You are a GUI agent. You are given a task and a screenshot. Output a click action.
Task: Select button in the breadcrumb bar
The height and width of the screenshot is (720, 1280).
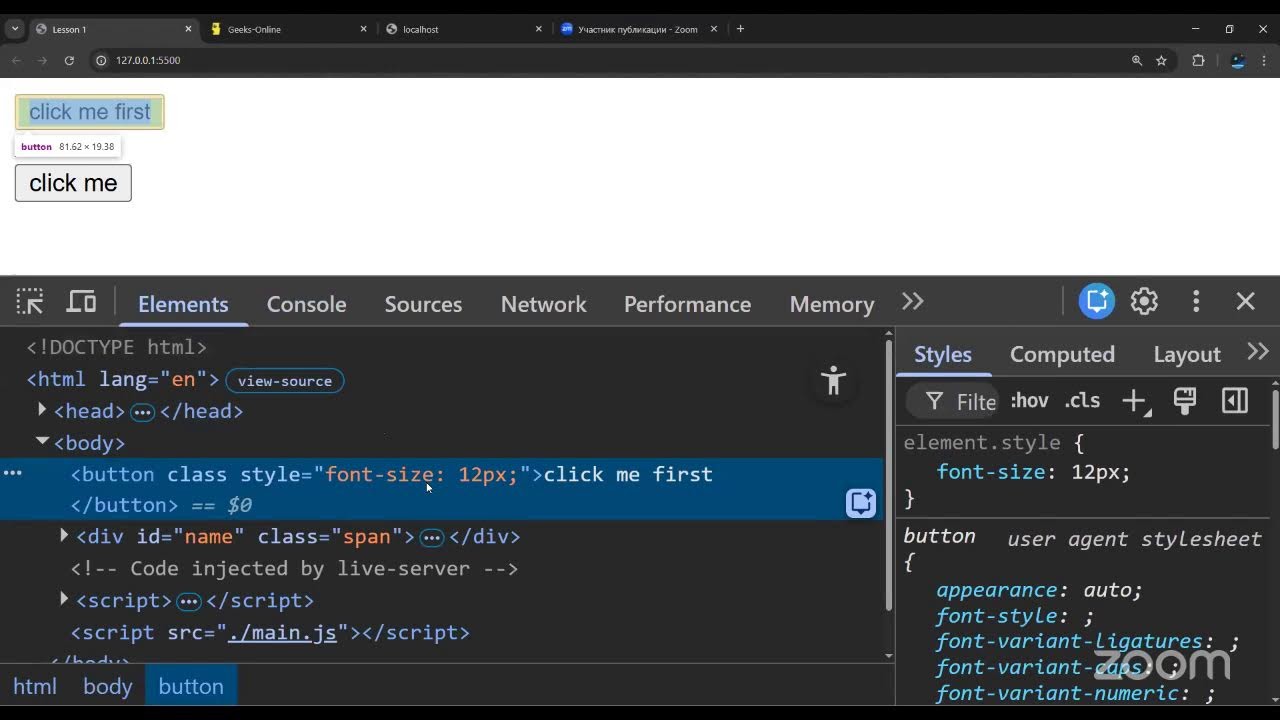(x=191, y=686)
